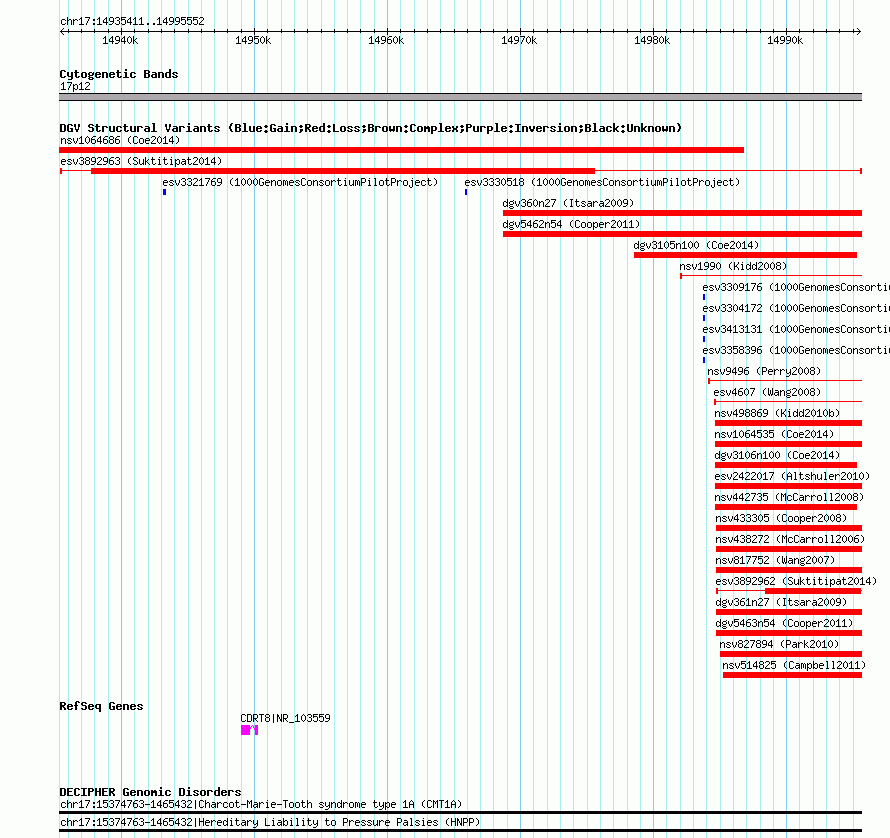Screen dimensions: 890x838
Task: Click the red bar under dgv360n27
Action: [682, 213]
